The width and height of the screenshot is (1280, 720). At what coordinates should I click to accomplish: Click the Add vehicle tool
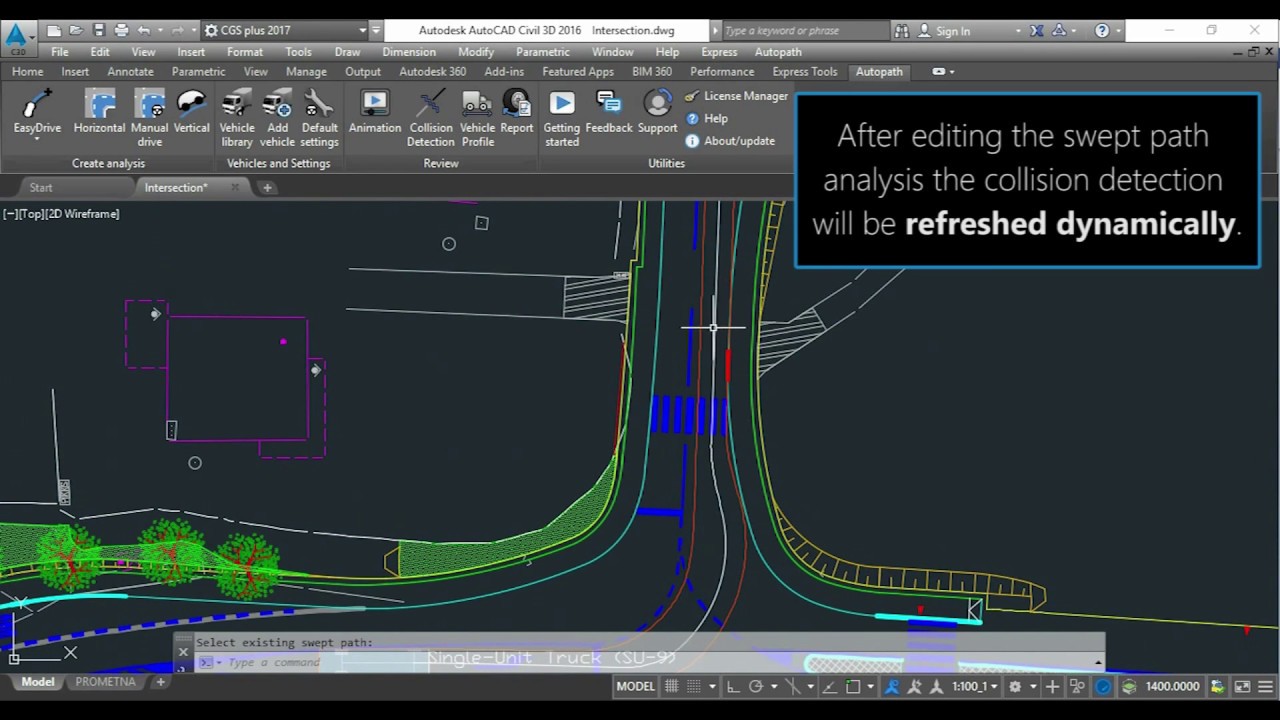pyautogui.click(x=277, y=118)
